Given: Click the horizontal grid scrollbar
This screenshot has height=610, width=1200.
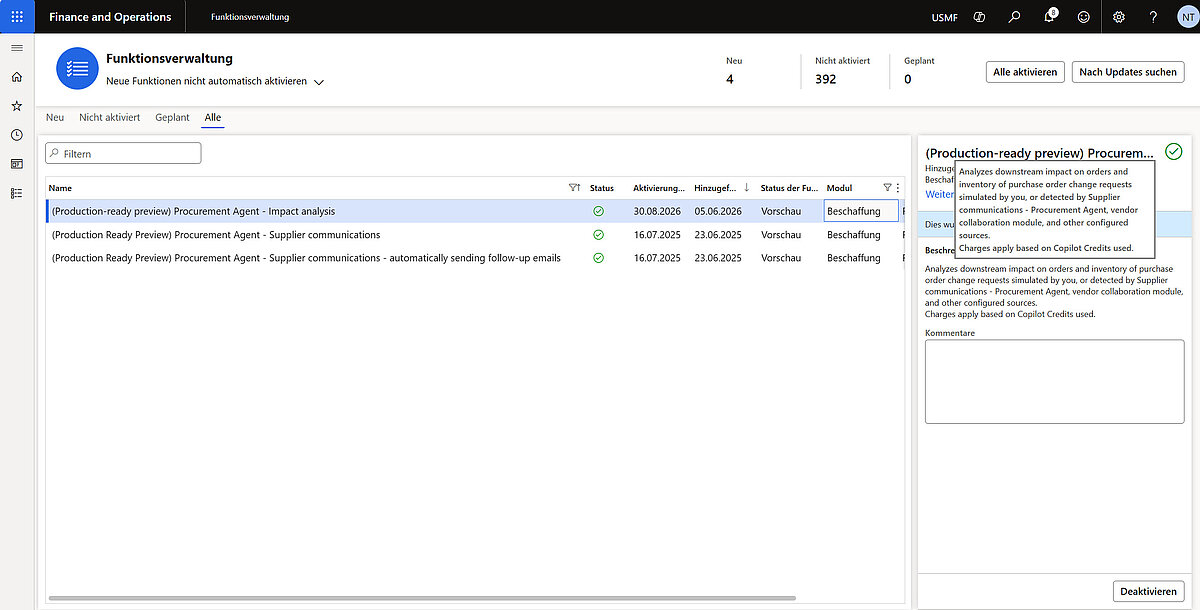Looking at the screenshot, I should coord(423,598).
